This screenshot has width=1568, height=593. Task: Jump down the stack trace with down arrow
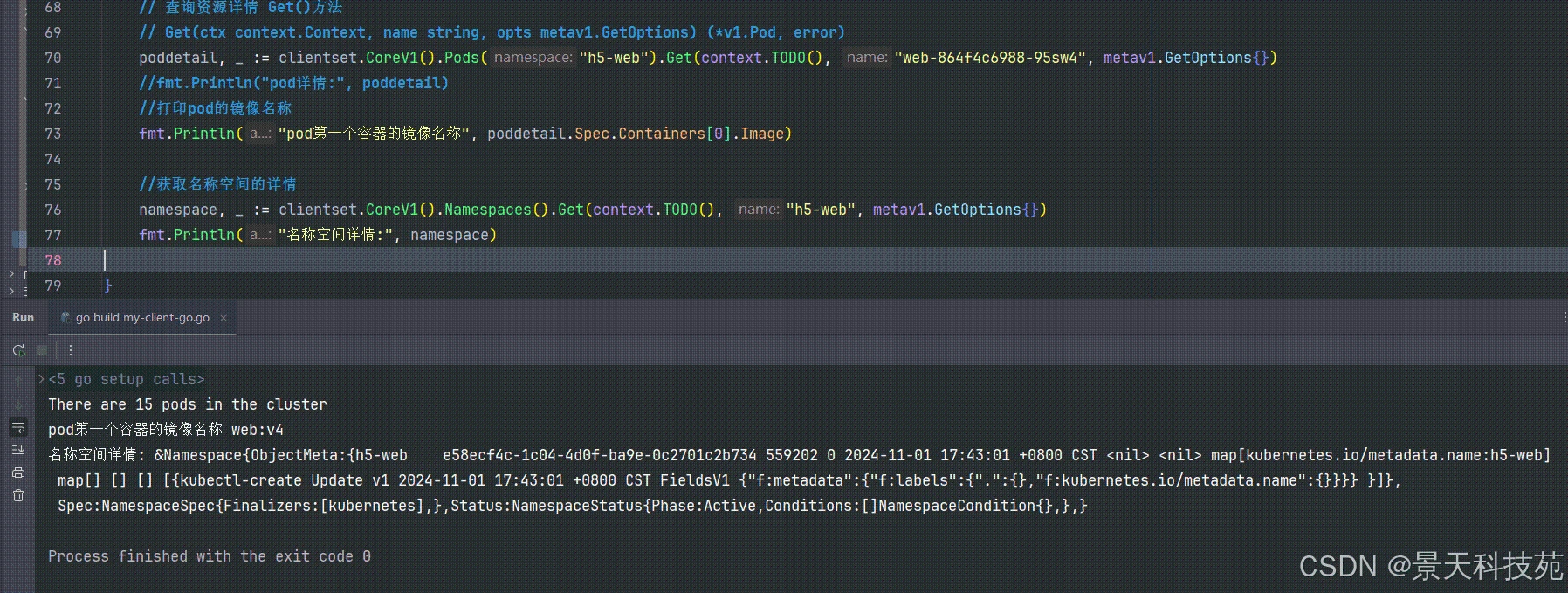(18, 404)
